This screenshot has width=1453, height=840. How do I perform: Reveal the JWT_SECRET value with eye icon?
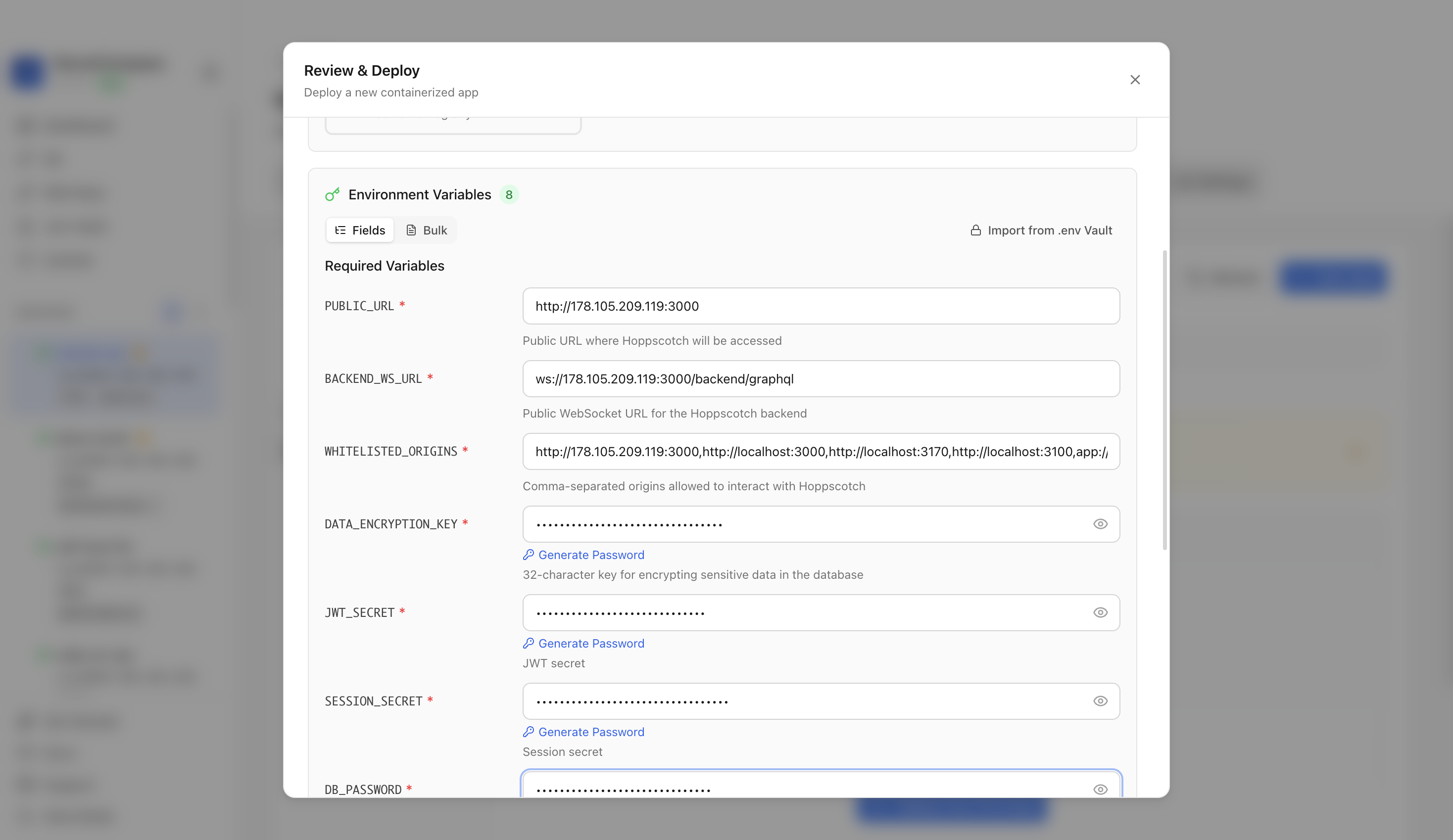1100,613
